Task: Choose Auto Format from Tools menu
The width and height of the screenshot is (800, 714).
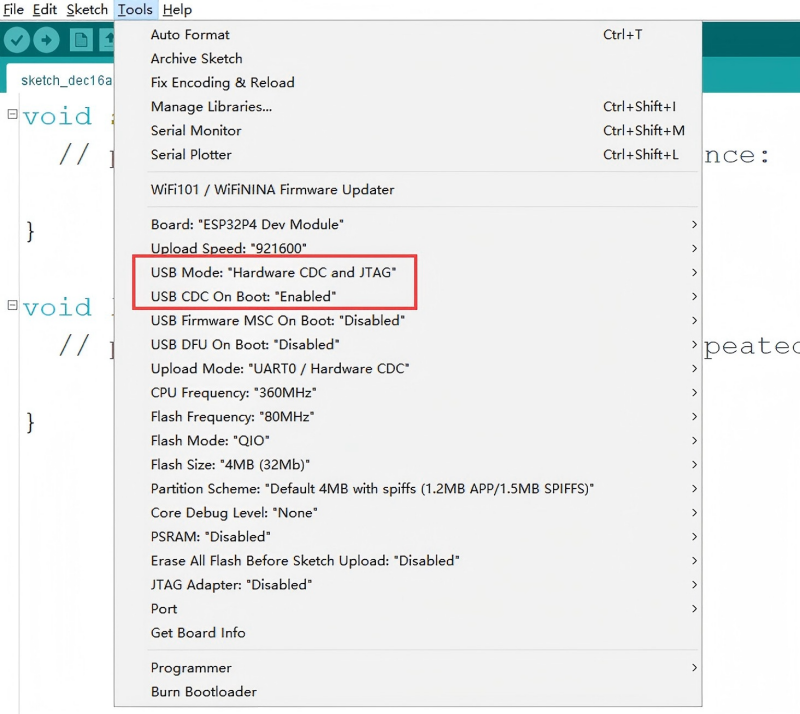Action: (190, 35)
